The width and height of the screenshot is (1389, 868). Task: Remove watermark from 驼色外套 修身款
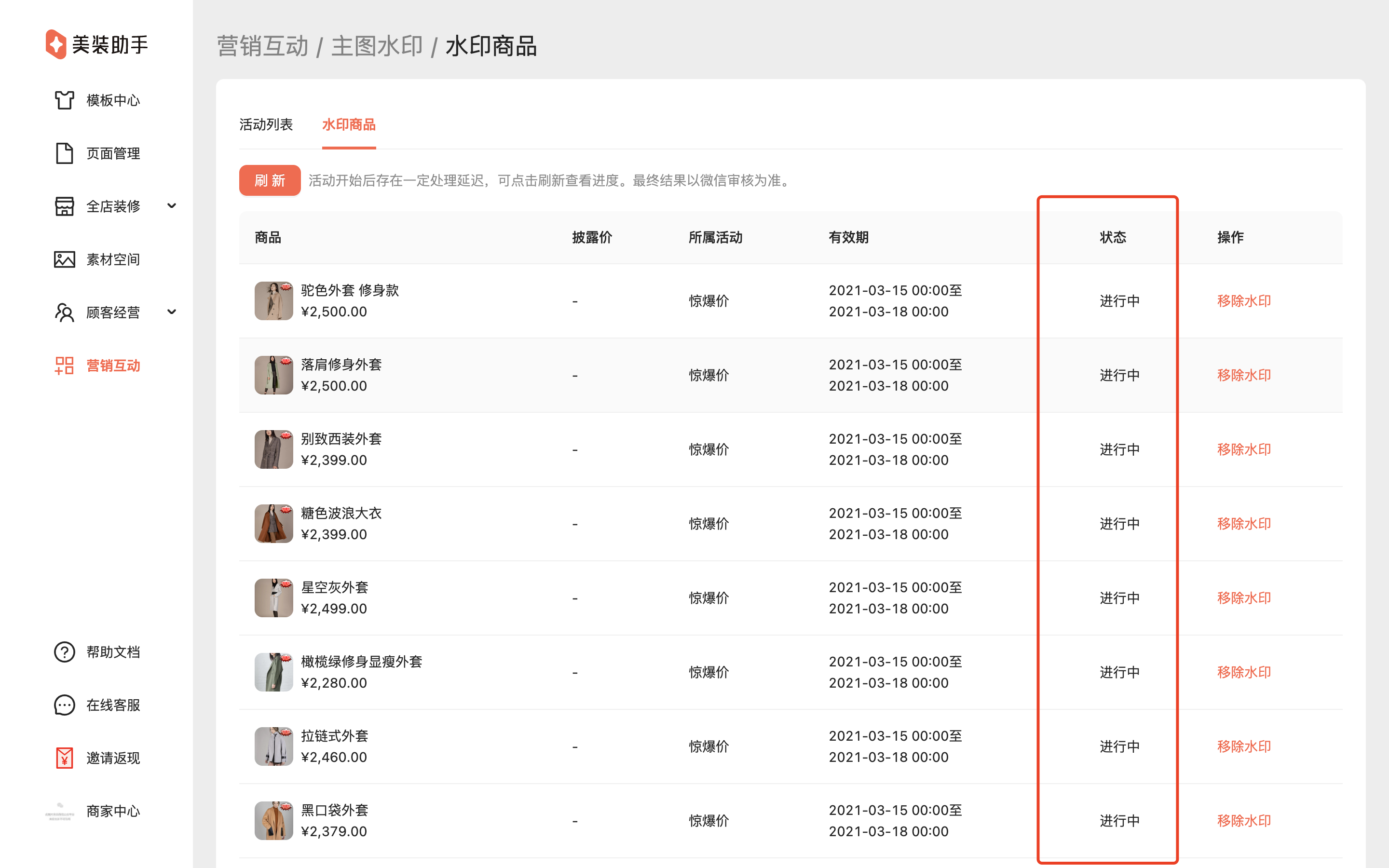1244,301
